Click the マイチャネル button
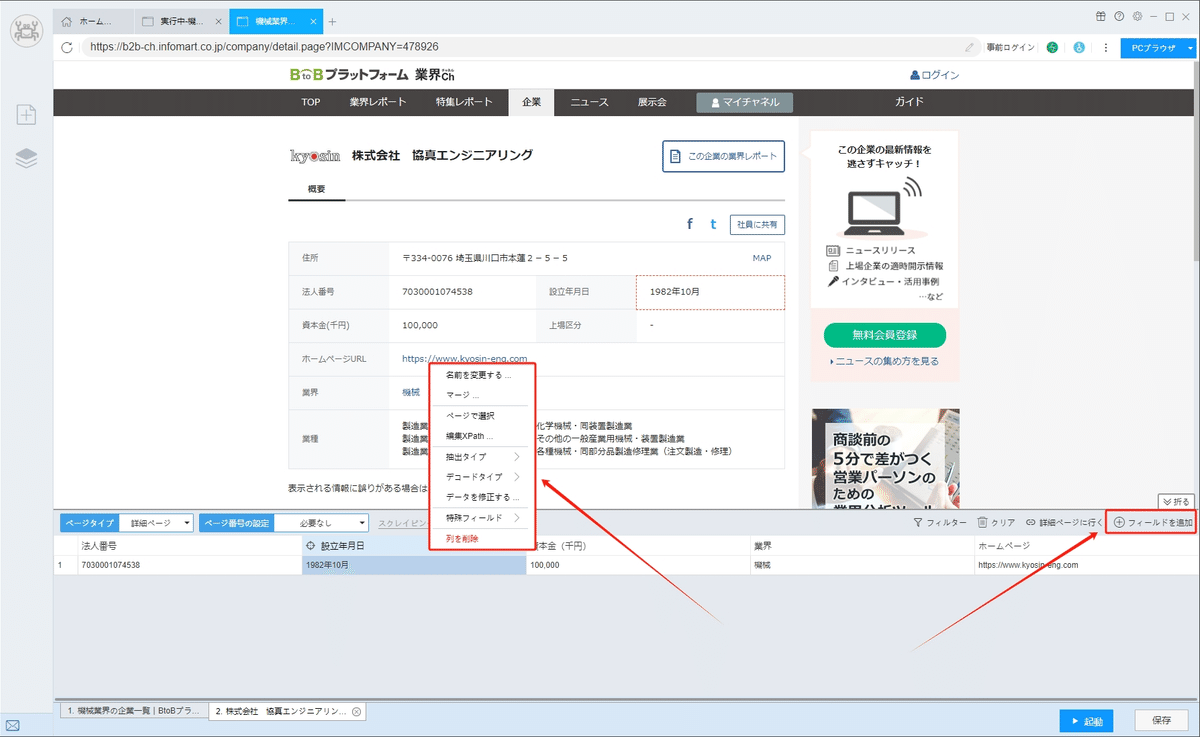This screenshot has height=737, width=1200. (x=745, y=102)
